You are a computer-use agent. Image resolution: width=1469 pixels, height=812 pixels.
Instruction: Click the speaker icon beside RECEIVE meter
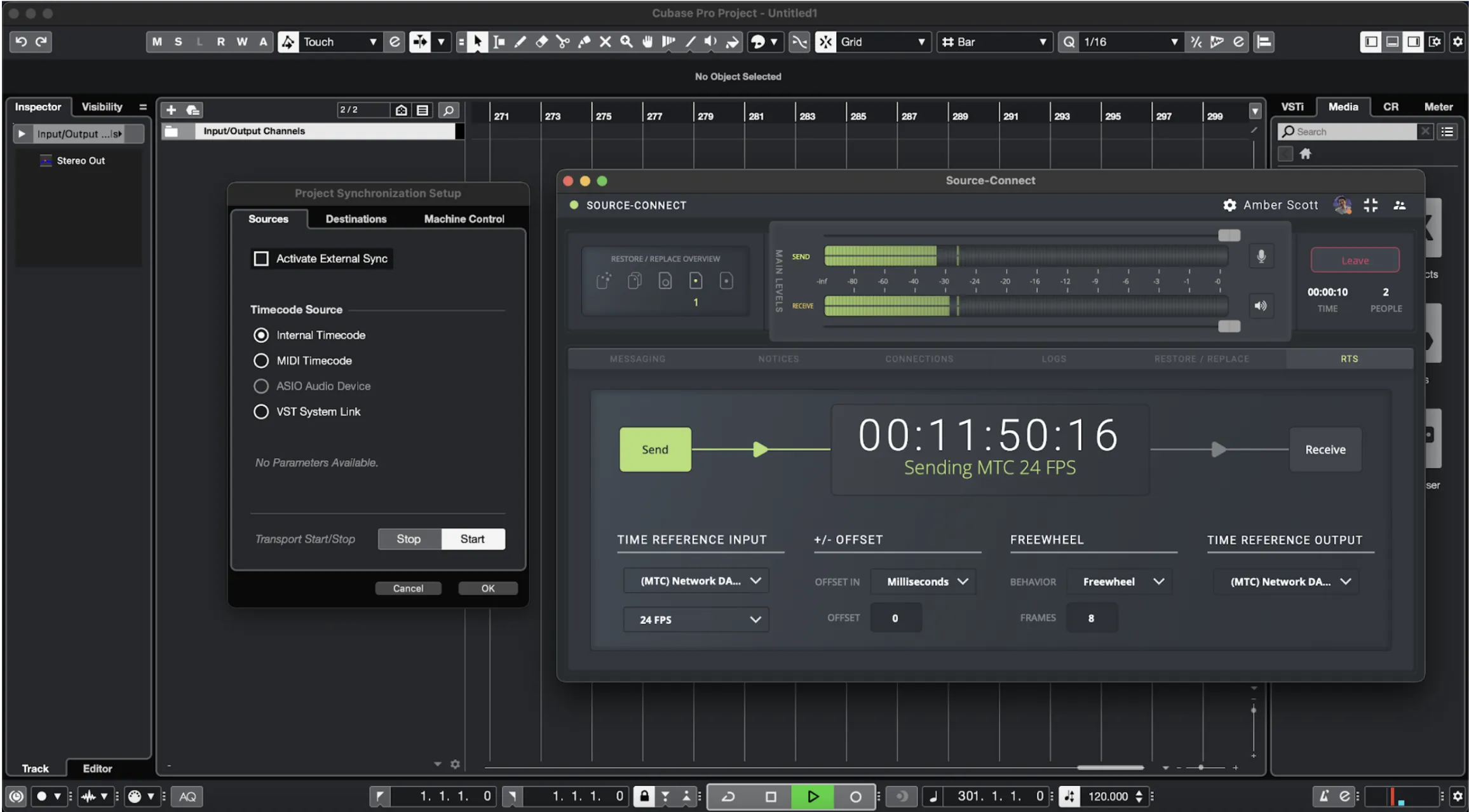click(1261, 306)
